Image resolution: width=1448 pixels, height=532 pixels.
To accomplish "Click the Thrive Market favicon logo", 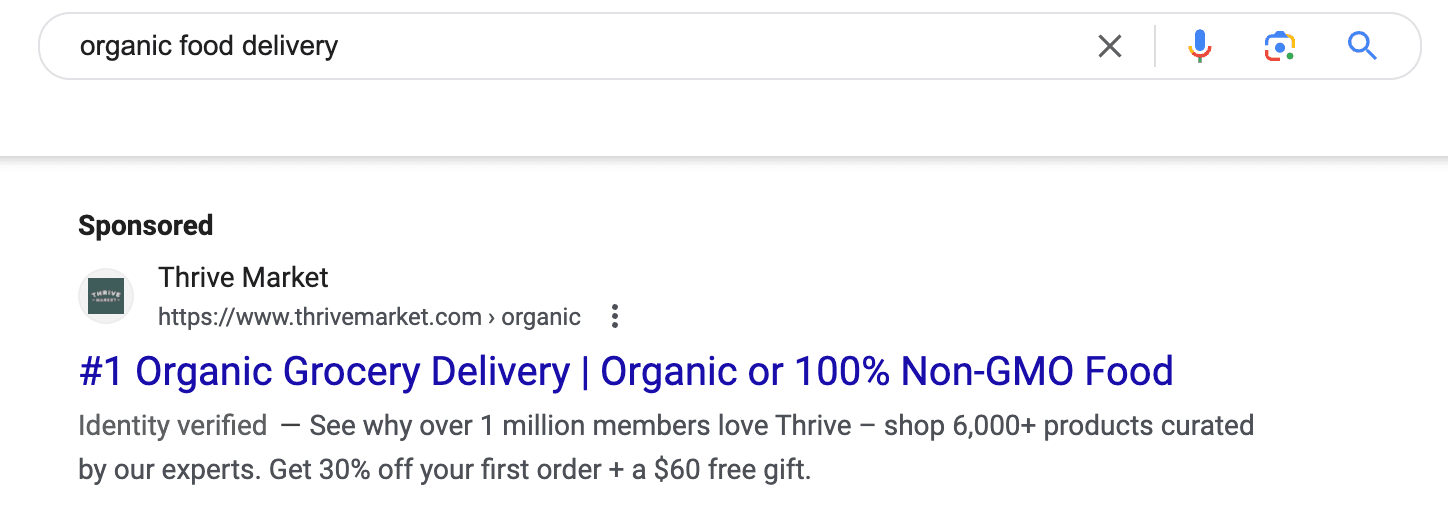I will click(x=106, y=296).
